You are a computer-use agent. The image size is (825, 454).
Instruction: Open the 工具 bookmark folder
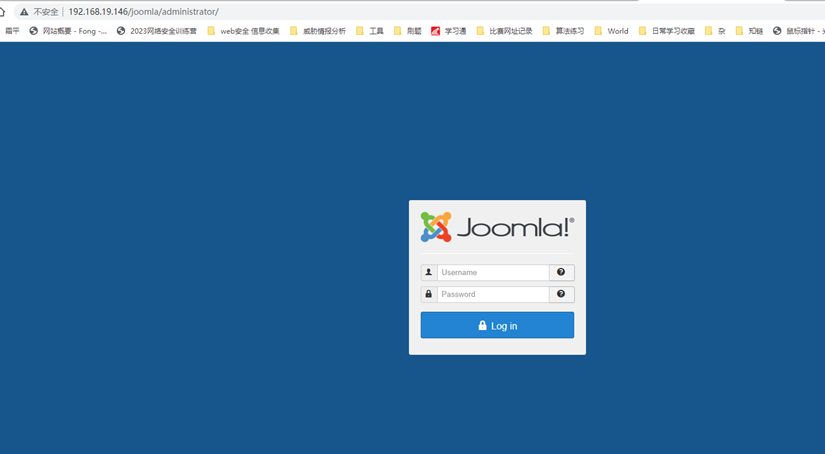click(x=370, y=31)
